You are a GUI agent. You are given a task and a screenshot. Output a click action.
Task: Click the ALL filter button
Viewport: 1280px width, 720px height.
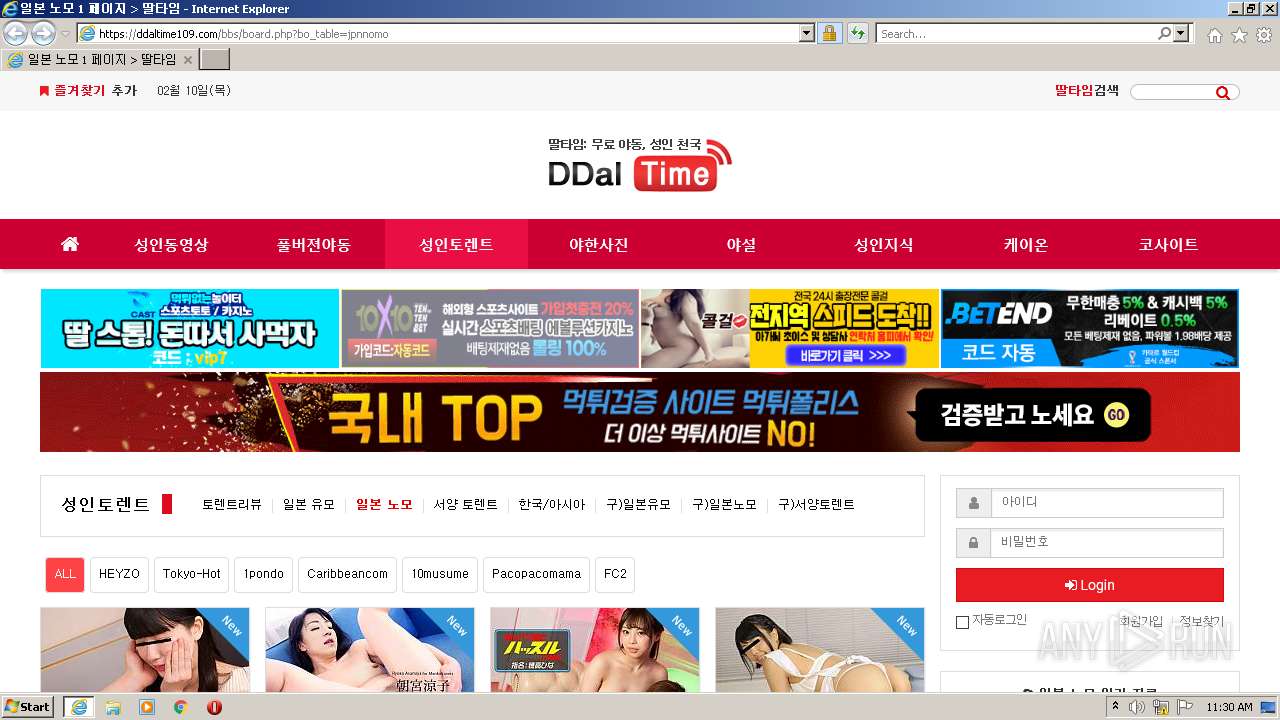(65, 575)
